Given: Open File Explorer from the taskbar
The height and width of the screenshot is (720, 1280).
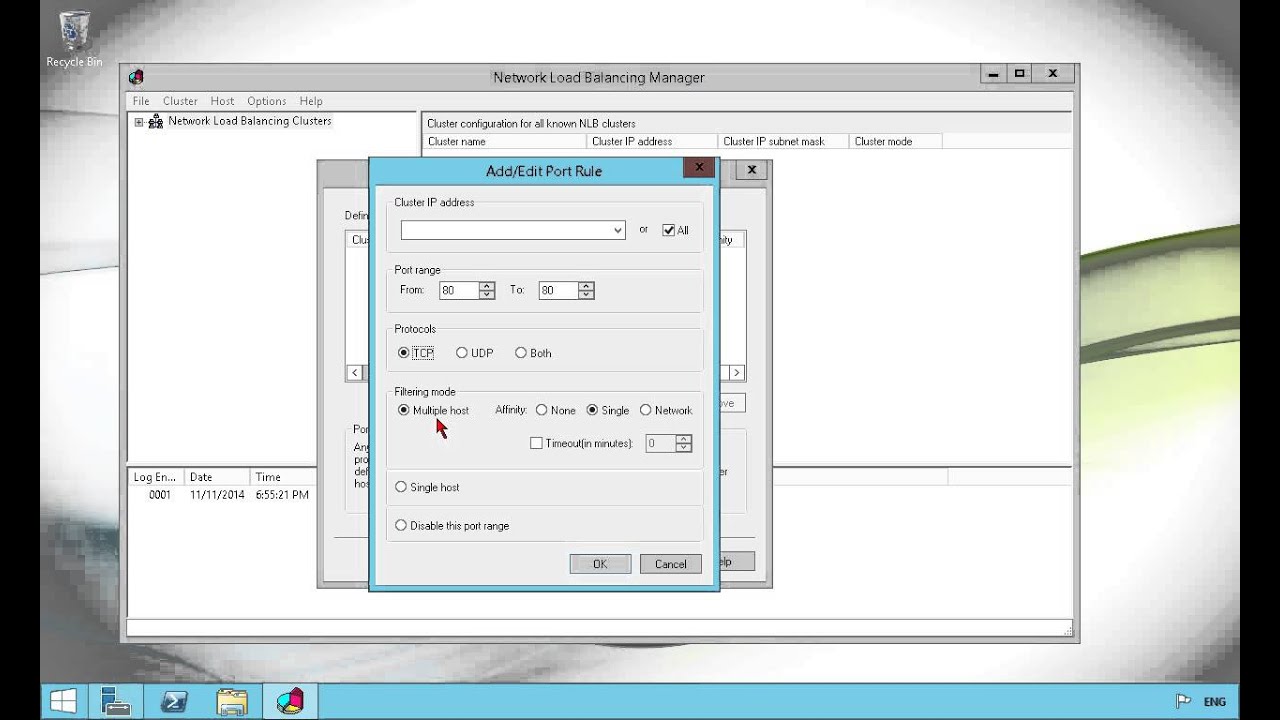Looking at the screenshot, I should click(232, 701).
